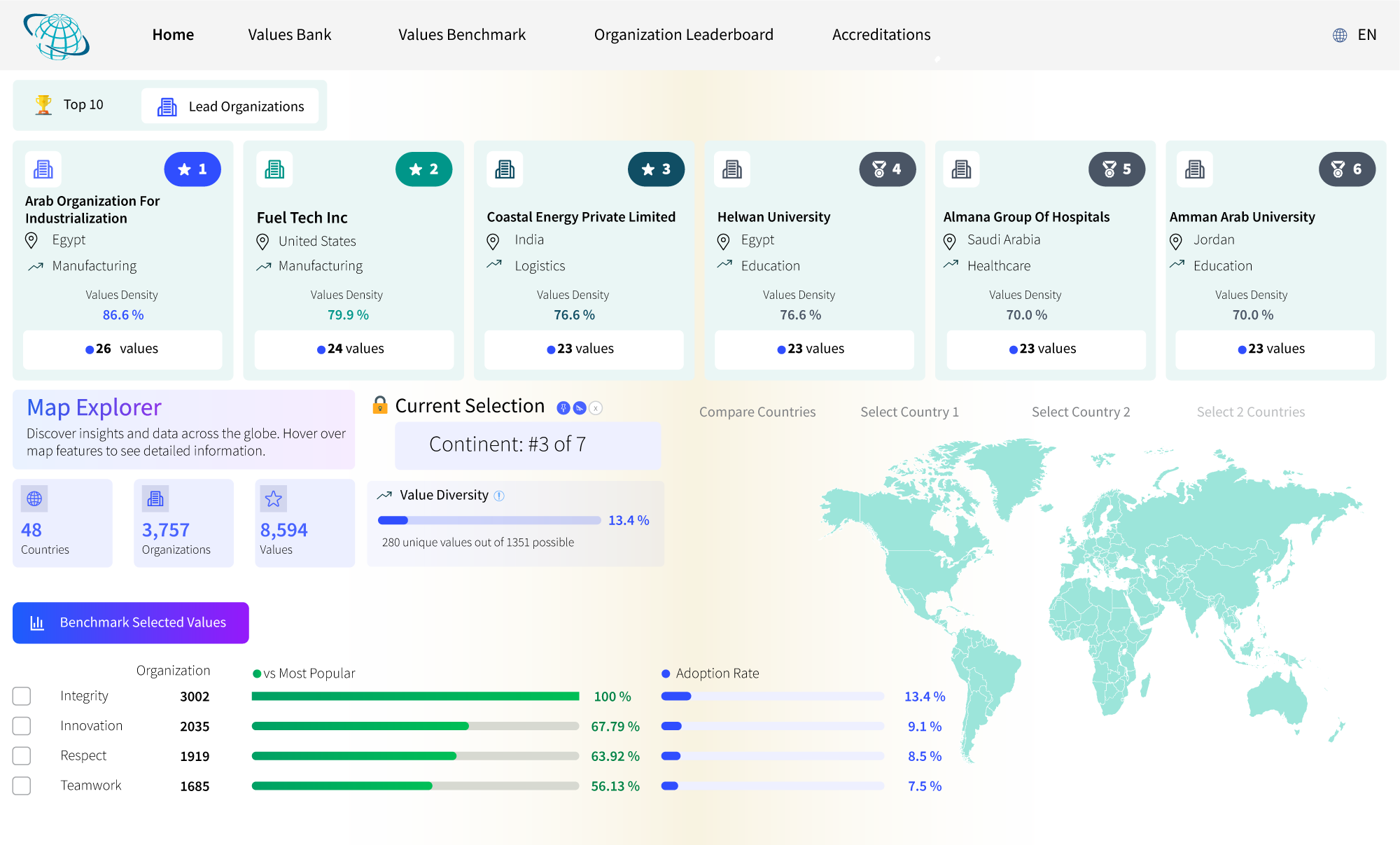The width and height of the screenshot is (1400, 845).
Task: Click the info icon beside Value Diversity
Action: [500, 495]
